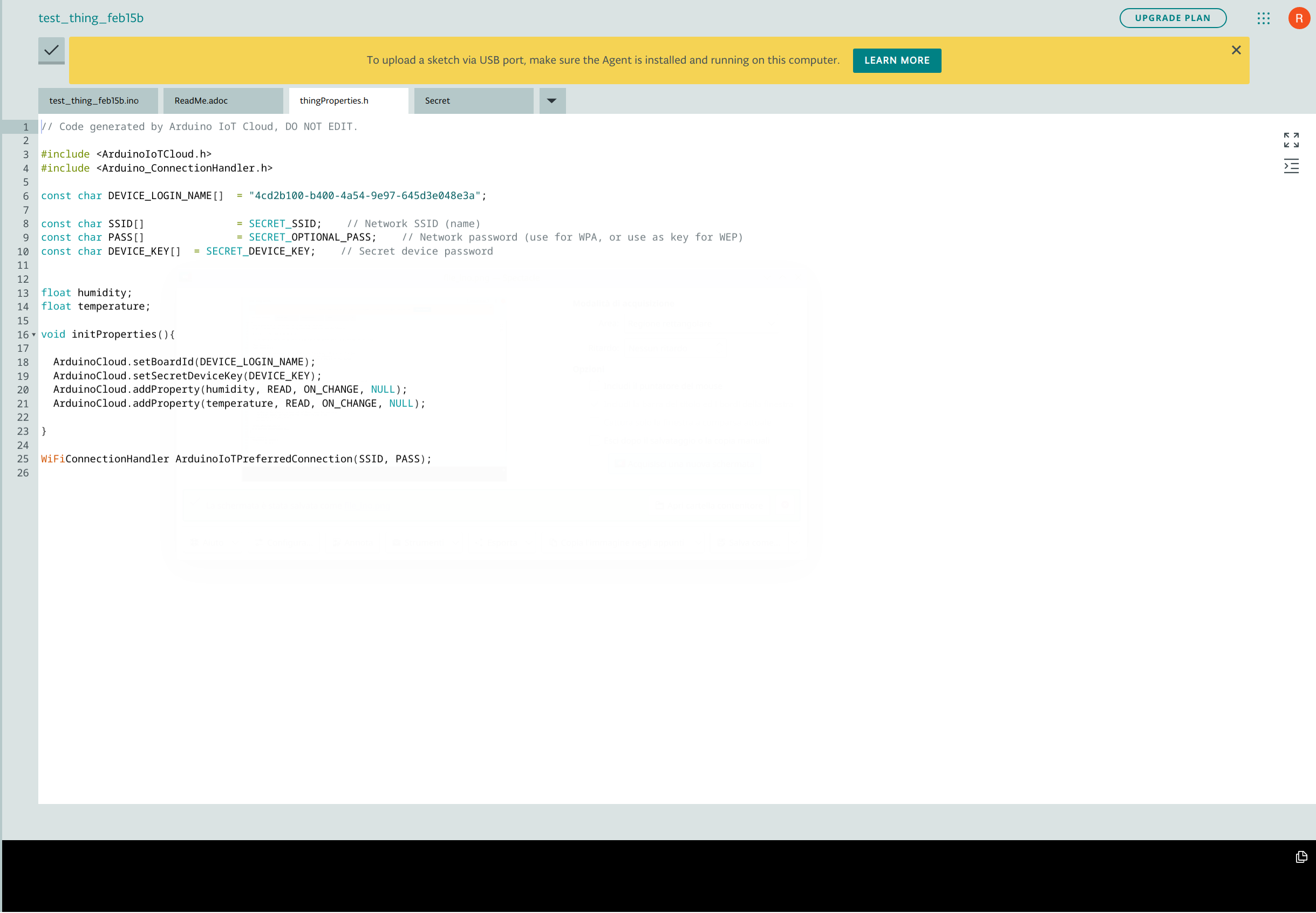Click the Learn More button
The image size is (1316, 913).
point(896,60)
